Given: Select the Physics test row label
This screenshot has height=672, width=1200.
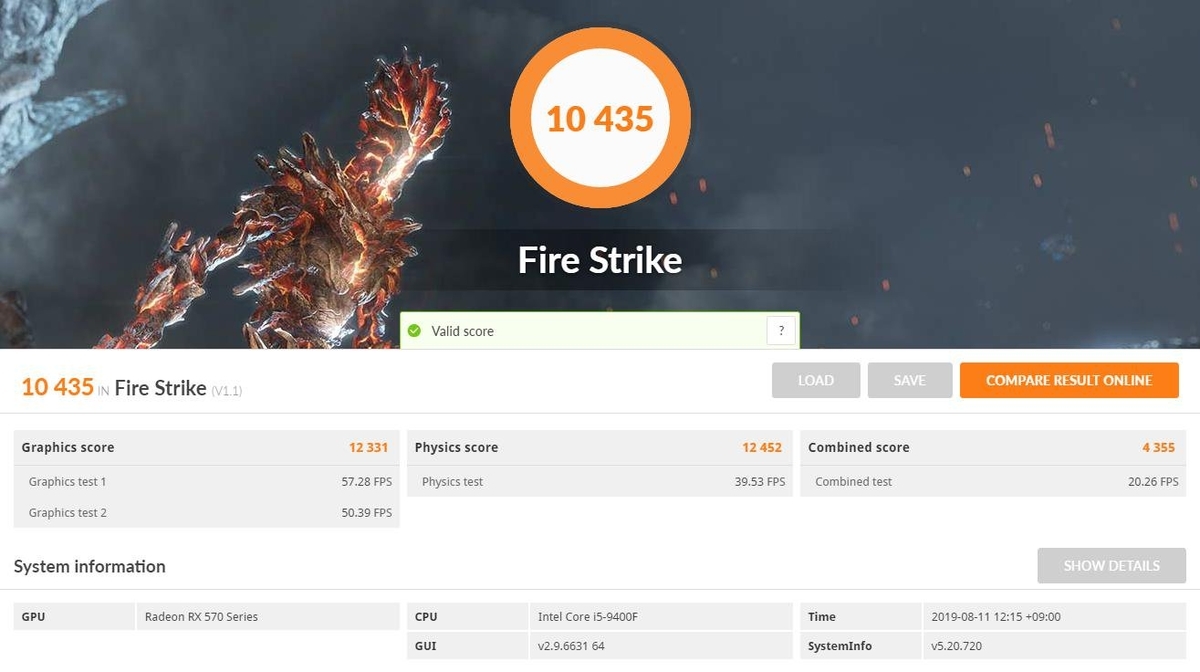Looking at the screenshot, I should coord(452,481).
